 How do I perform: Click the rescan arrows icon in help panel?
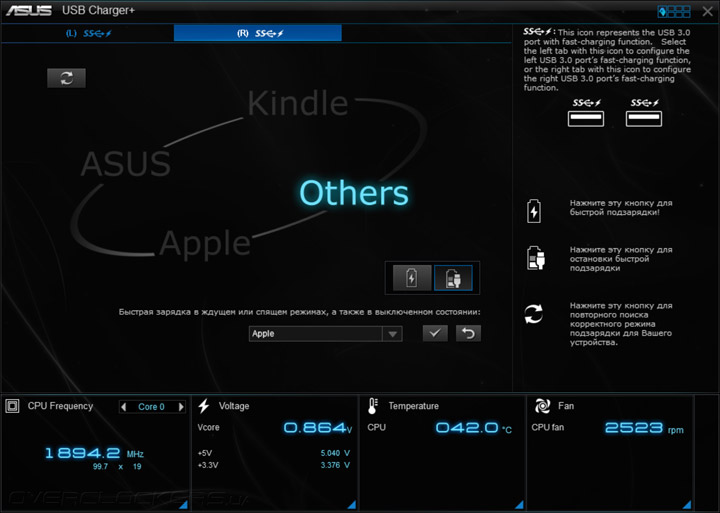coord(534,314)
